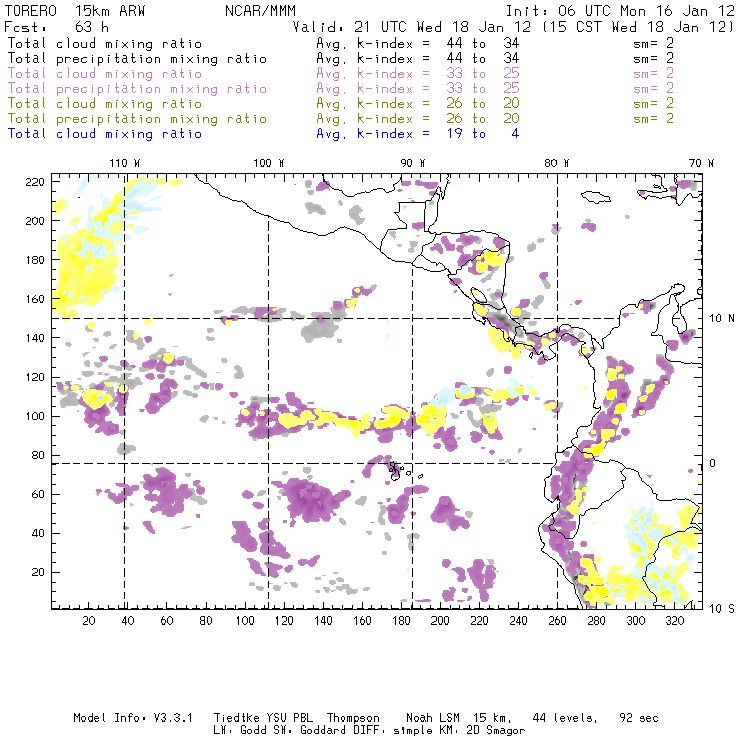The height and width of the screenshot is (740, 740).
Task: Click the "Model Info: V3.3.1" footer text
Action: pyautogui.click(x=133, y=718)
